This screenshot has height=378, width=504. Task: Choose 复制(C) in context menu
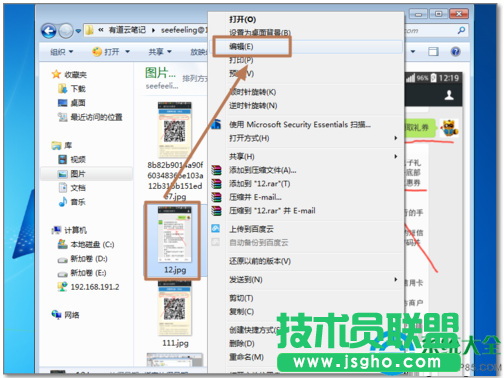[241, 311]
